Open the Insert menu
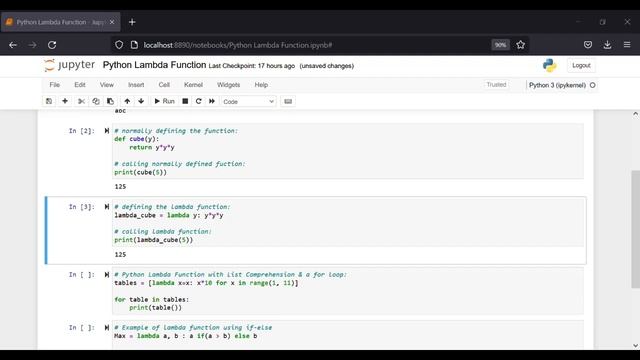 pos(136,85)
